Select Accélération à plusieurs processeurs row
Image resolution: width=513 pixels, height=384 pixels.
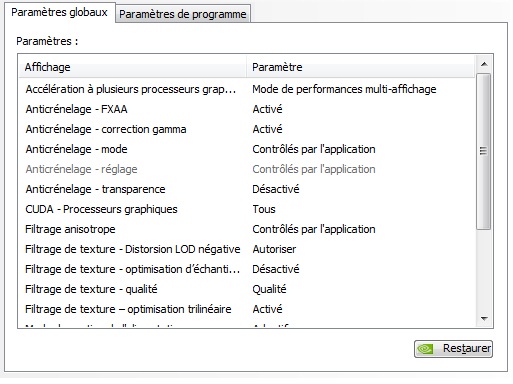coord(247,89)
